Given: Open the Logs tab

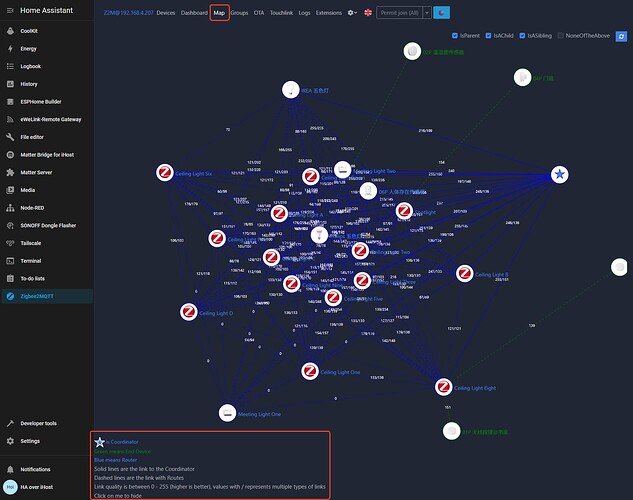Looking at the screenshot, I should 304,13.
